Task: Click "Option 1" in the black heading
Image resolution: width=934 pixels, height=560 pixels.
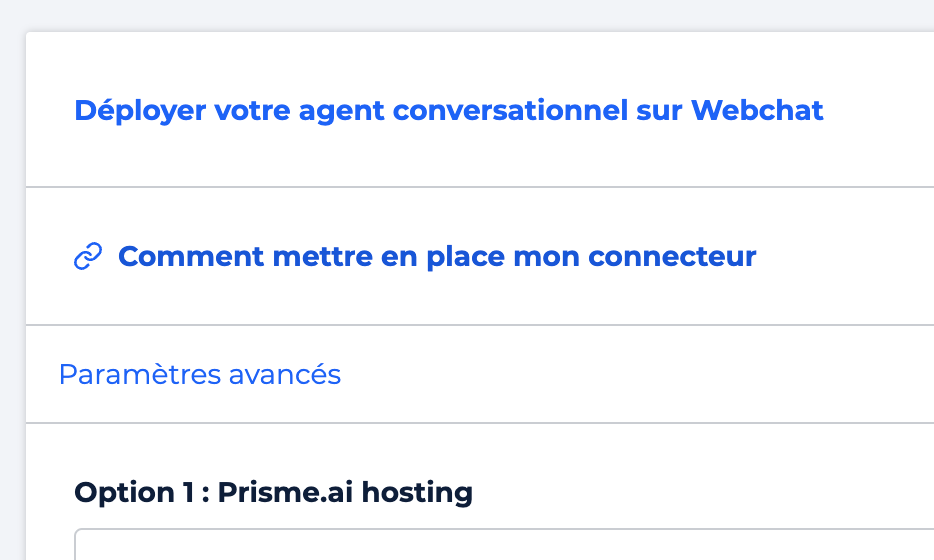Action: pyautogui.click(x=134, y=493)
